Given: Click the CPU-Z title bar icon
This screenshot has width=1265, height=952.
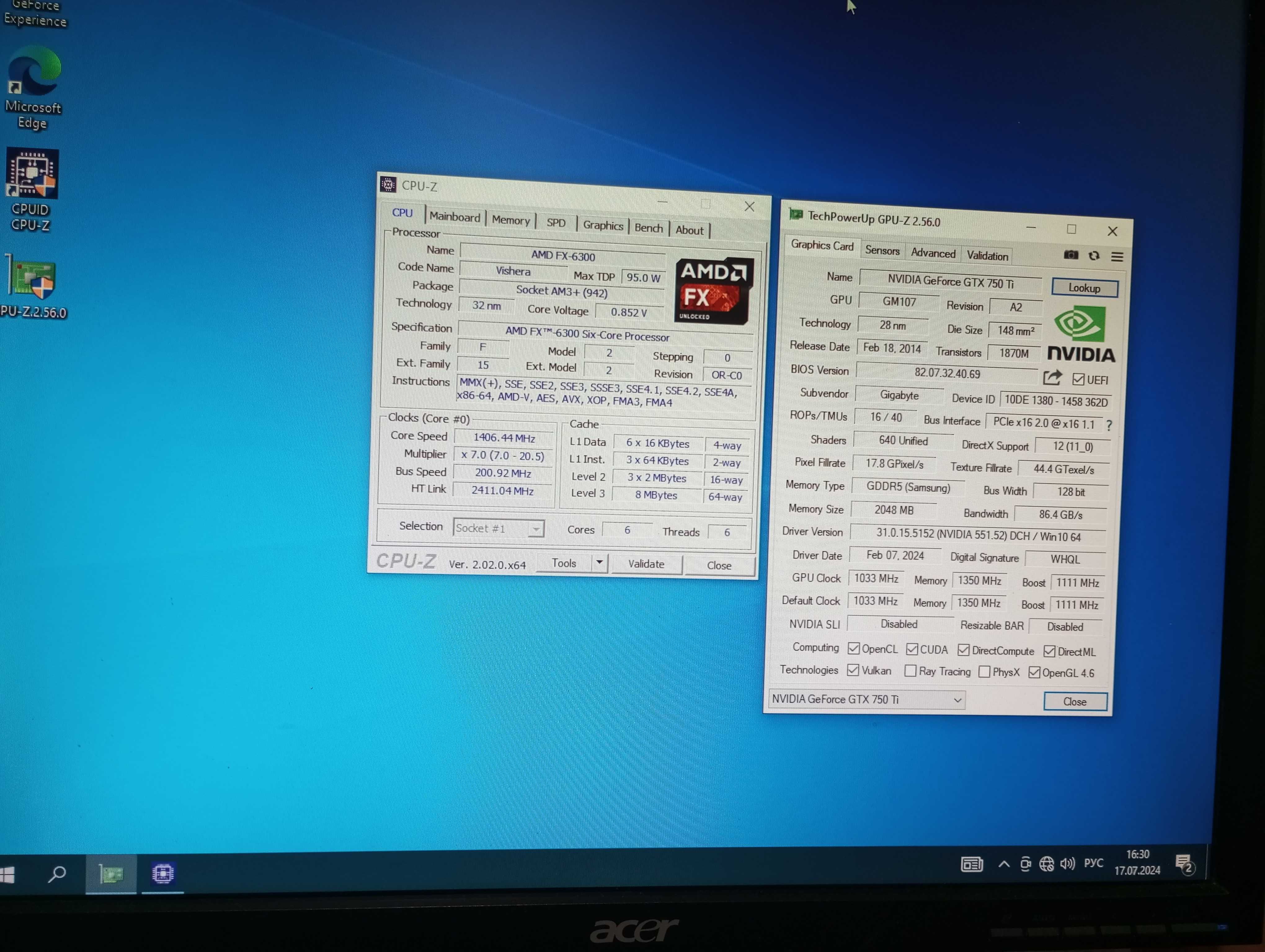Looking at the screenshot, I should [x=388, y=184].
